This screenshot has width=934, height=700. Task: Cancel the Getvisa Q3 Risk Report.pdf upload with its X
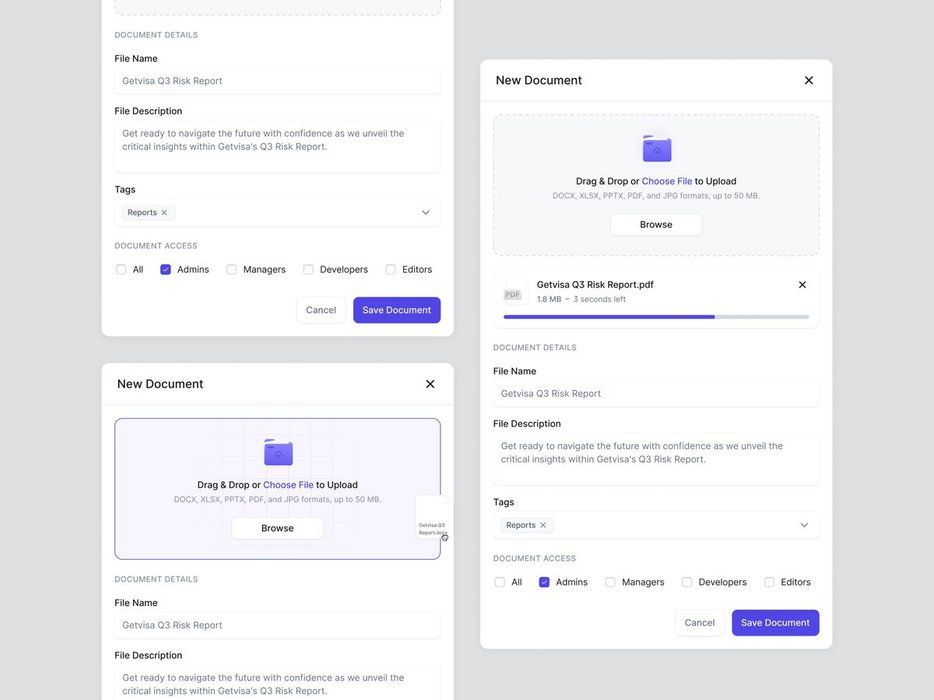[802, 285]
